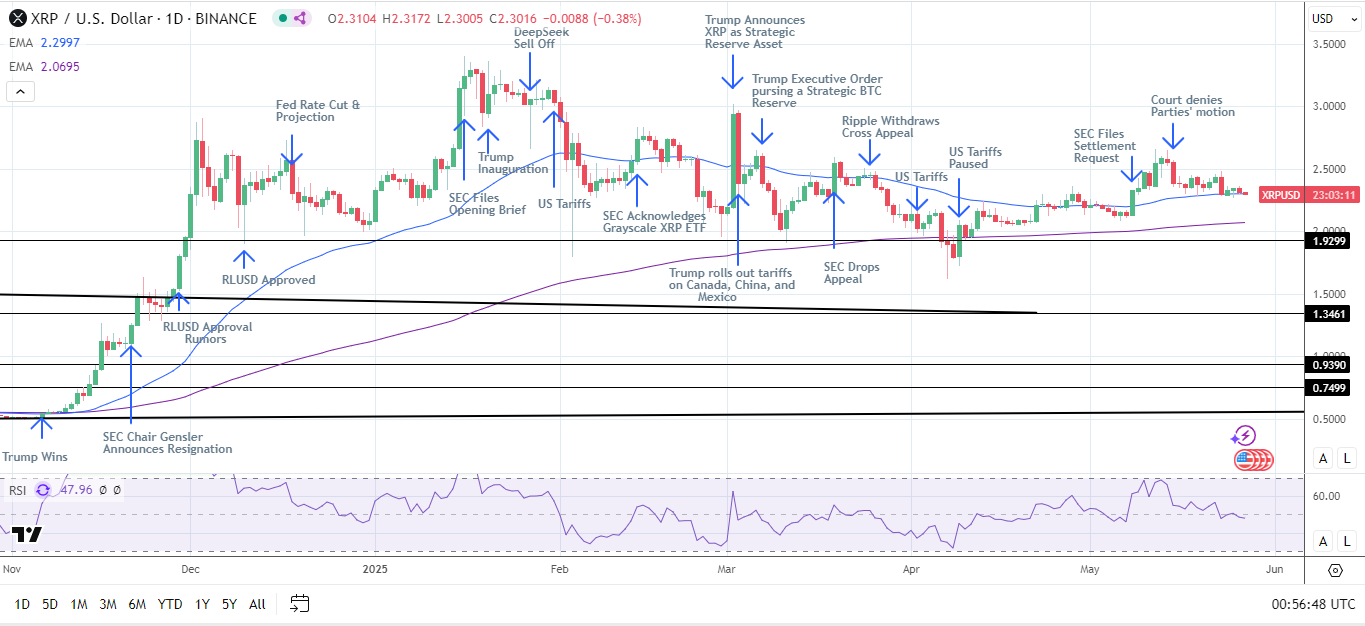This screenshot has width=1365, height=626.
Task: Click the US flag economic events icon
Action: (1249, 460)
